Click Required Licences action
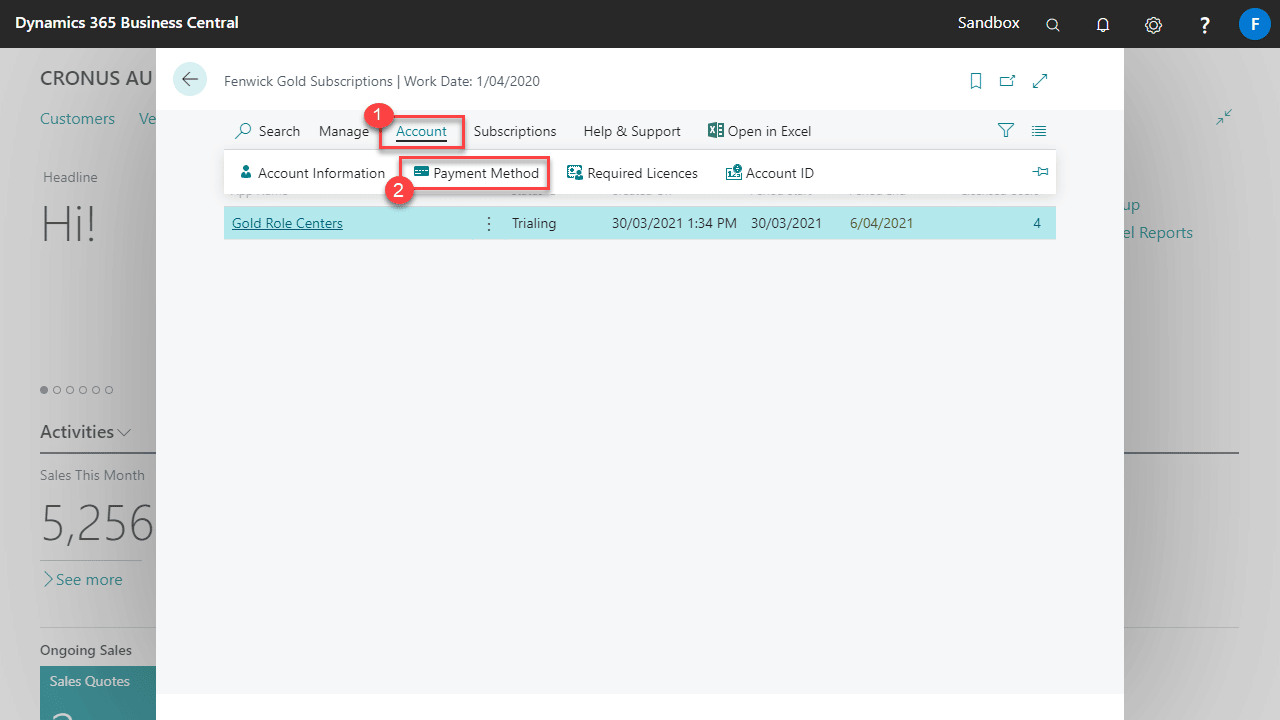The height and width of the screenshot is (720, 1280). [x=632, y=173]
